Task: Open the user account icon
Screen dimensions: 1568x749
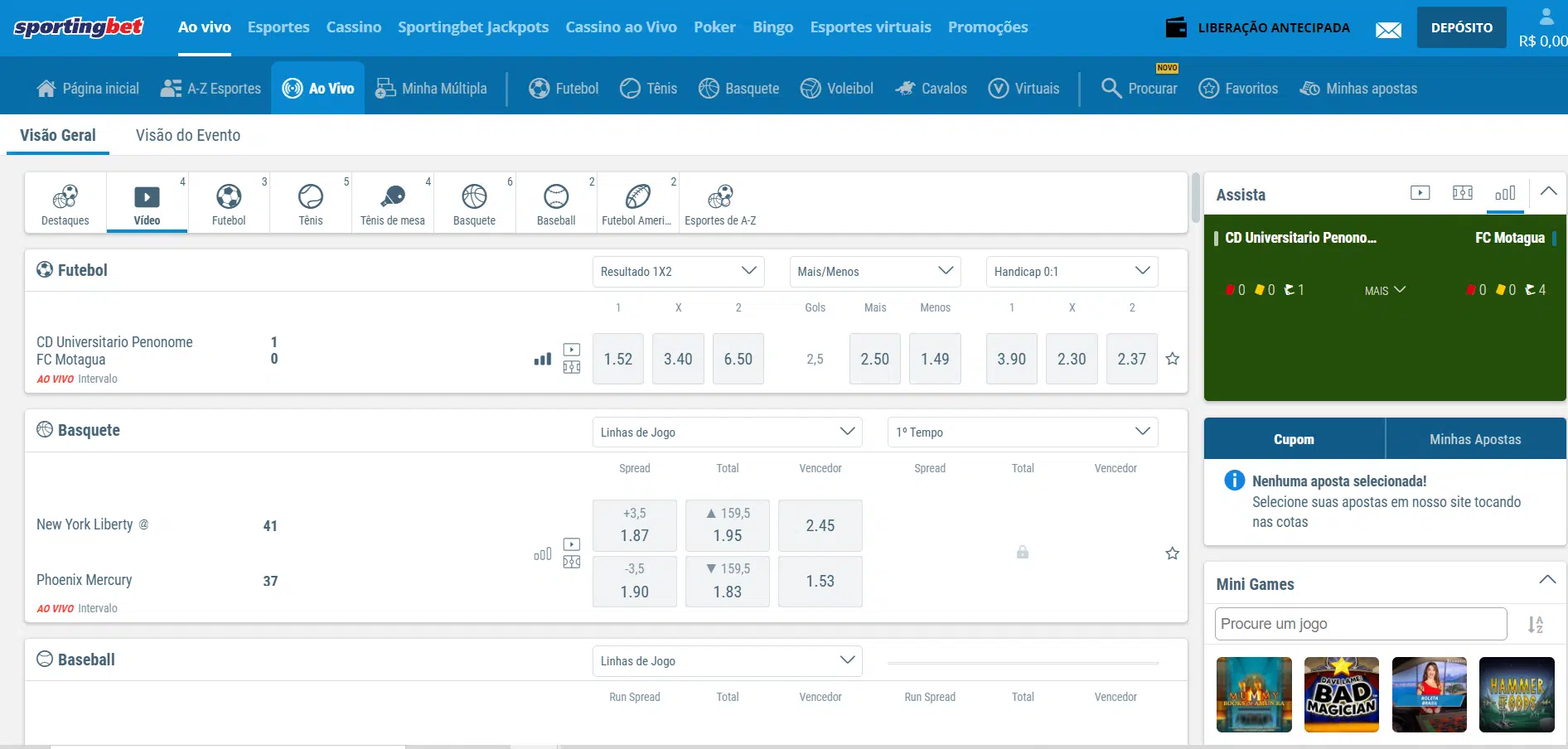Action: (1546, 17)
